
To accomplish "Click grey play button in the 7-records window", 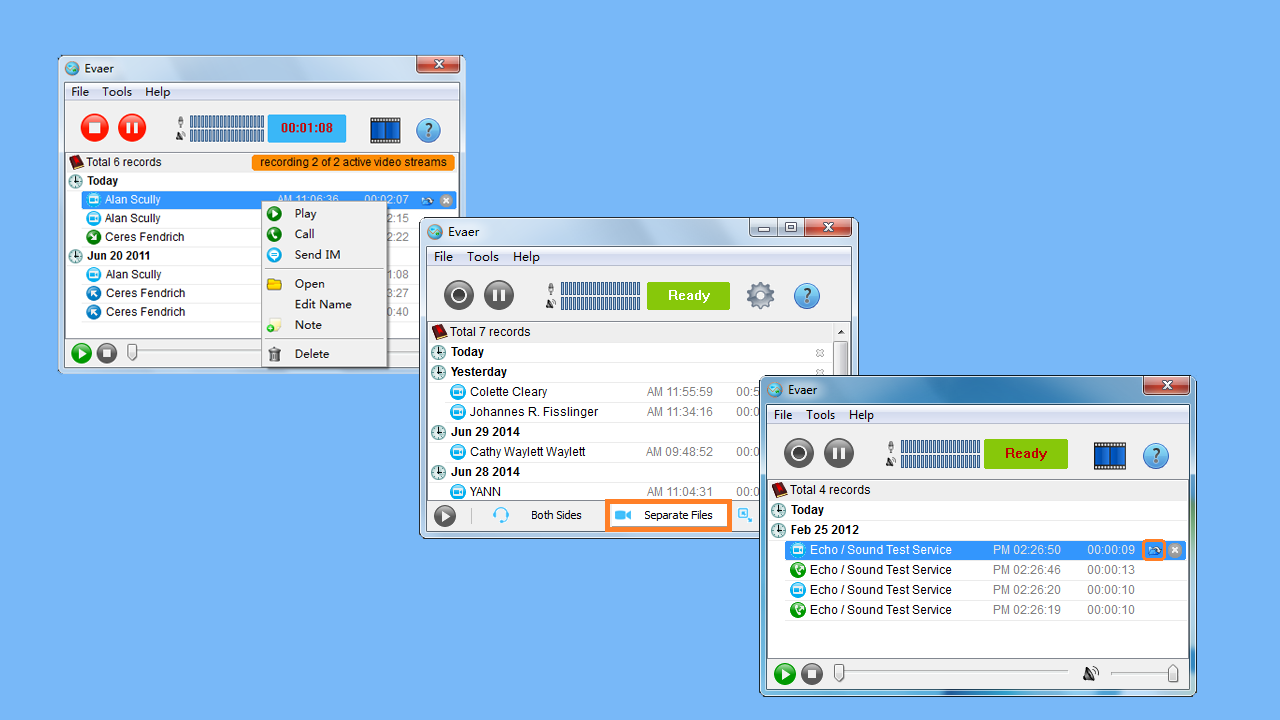I will click(x=445, y=516).
